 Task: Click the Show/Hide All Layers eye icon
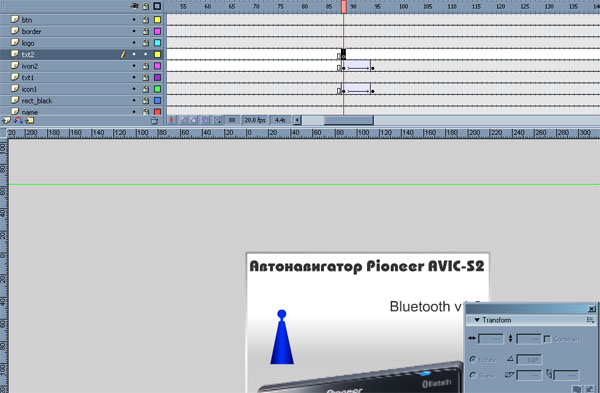pyautogui.click(x=134, y=6)
